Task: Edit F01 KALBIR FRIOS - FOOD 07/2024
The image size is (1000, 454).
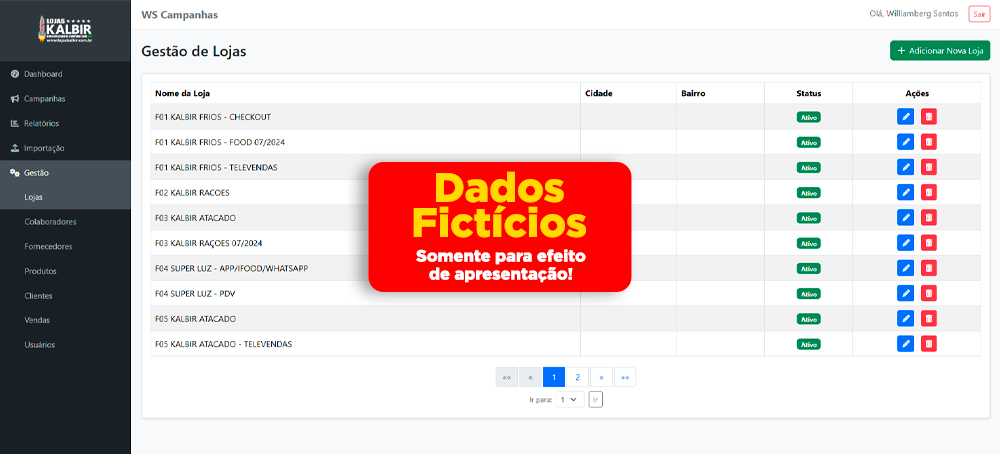Action: 905,142
